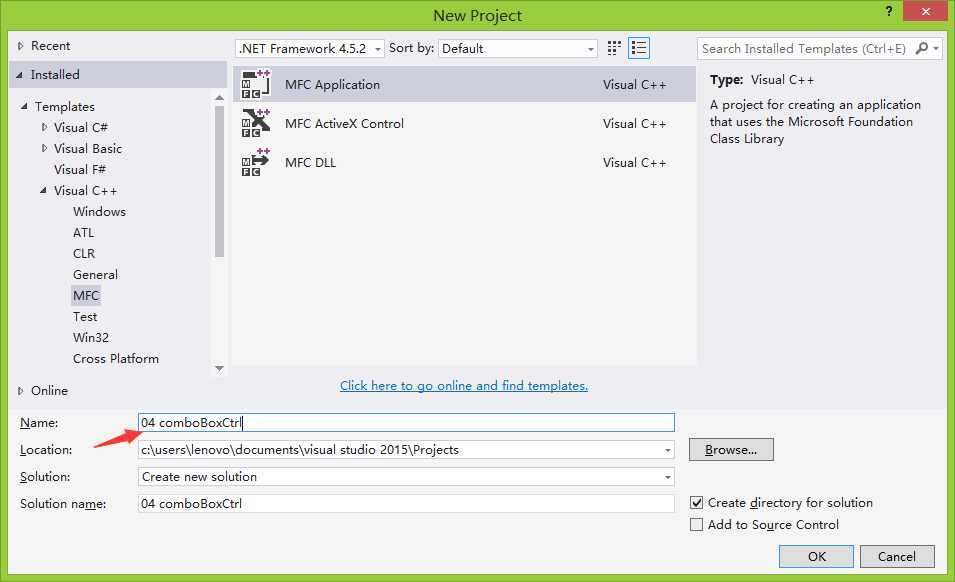
Task: Click the go online and find templates link
Action: (x=463, y=385)
